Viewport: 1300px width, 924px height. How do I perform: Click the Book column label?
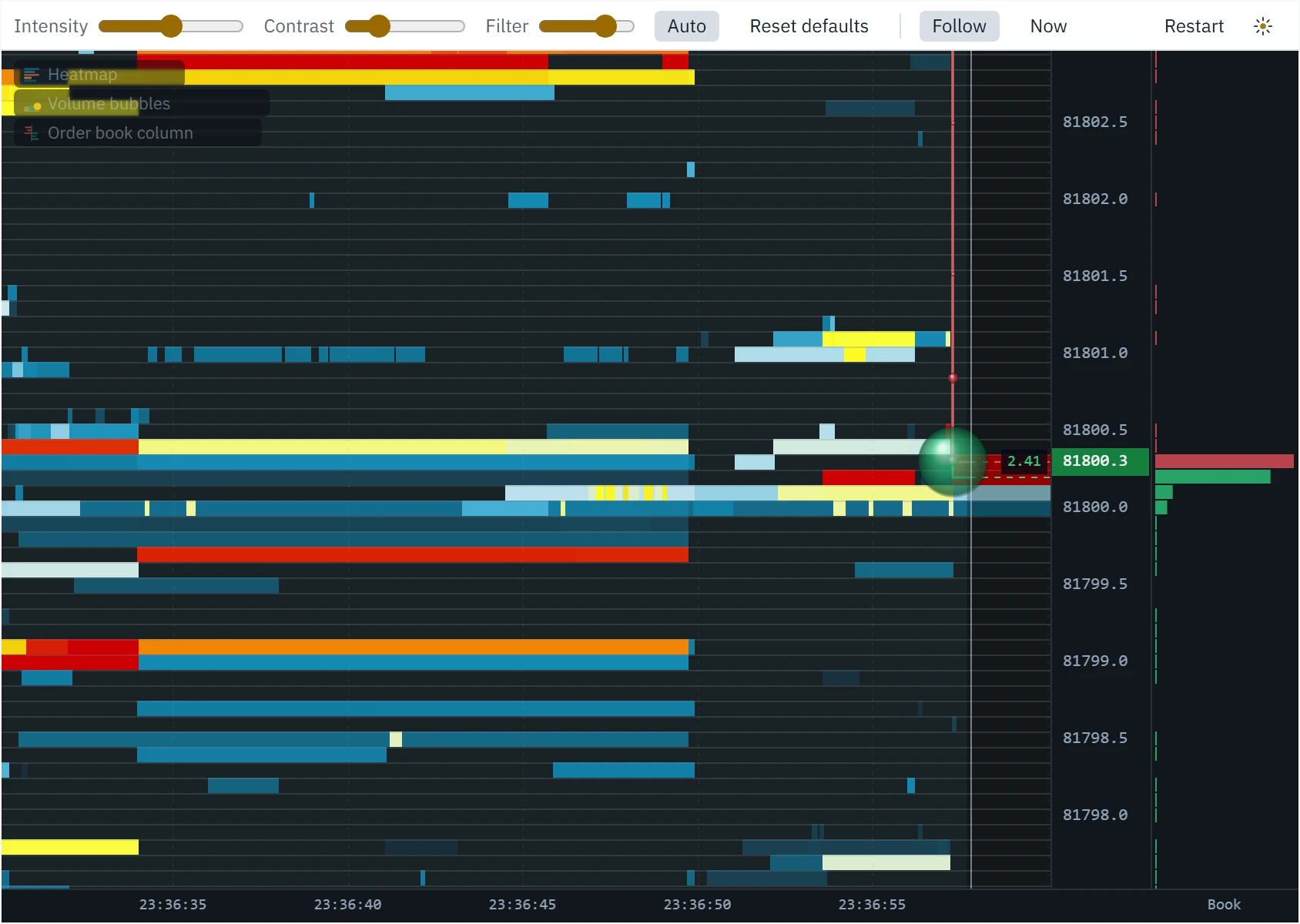[x=1225, y=905]
